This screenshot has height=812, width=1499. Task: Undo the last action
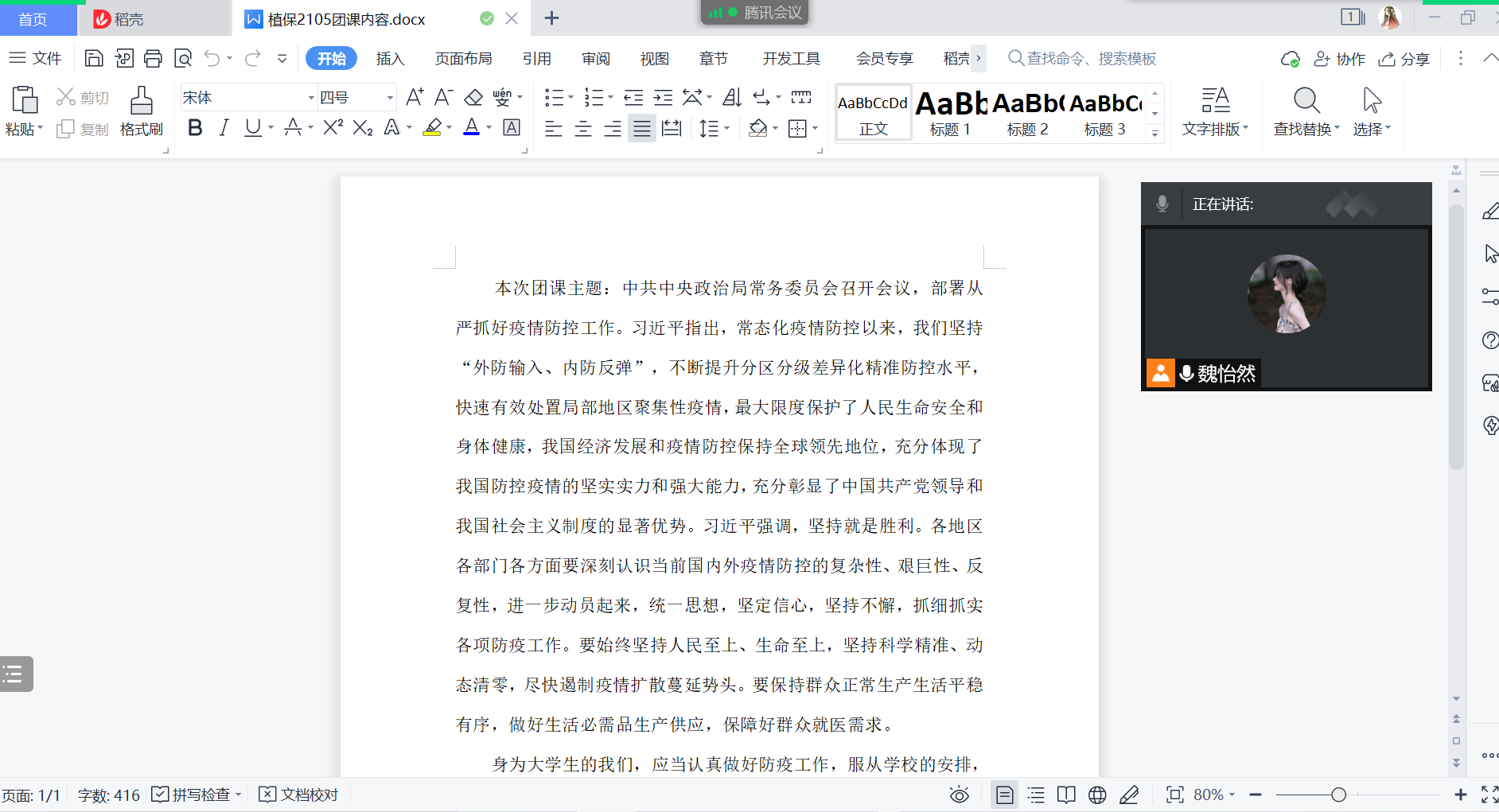click(x=212, y=58)
